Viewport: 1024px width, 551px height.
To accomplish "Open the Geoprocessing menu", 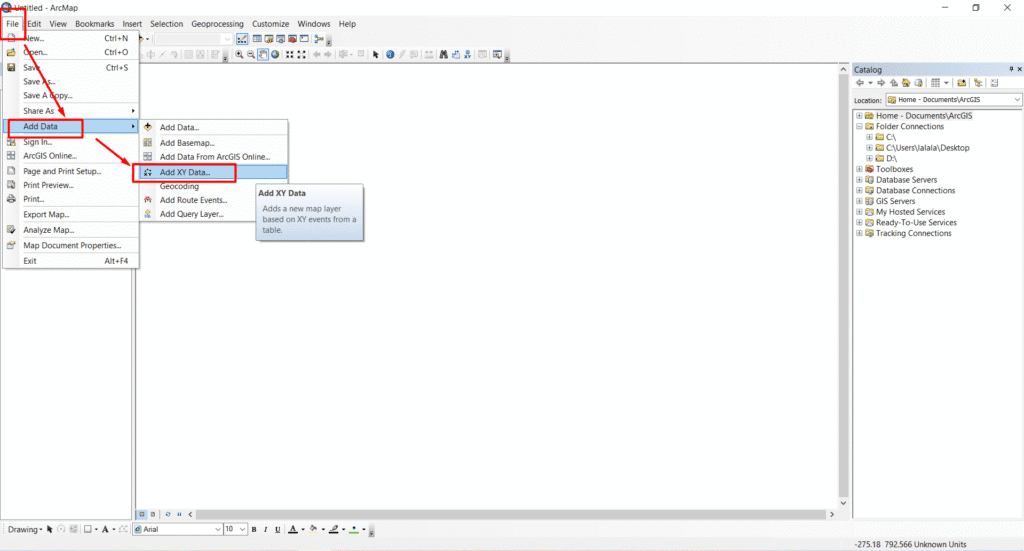I will point(217,24).
